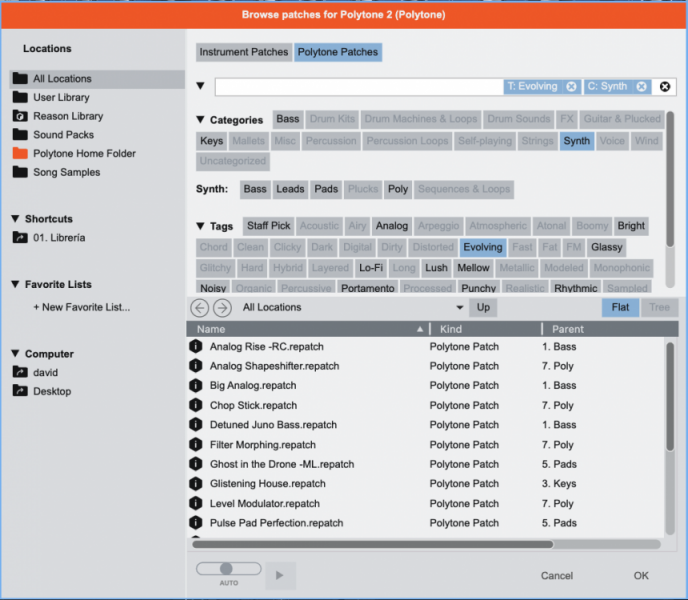Cancel the patch browser dialog

tap(557, 575)
